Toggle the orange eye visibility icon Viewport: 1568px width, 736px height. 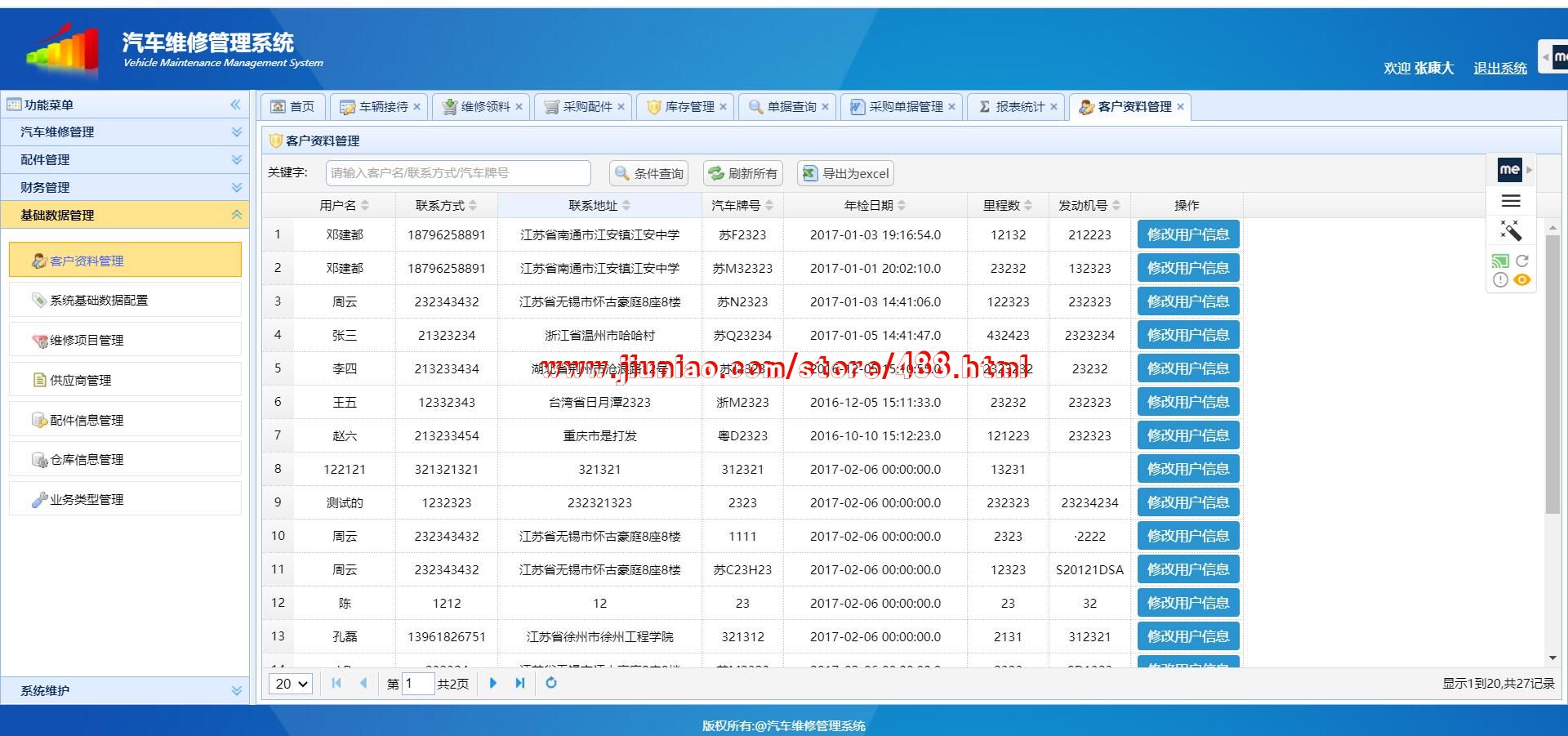click(x=1521, y=280)
